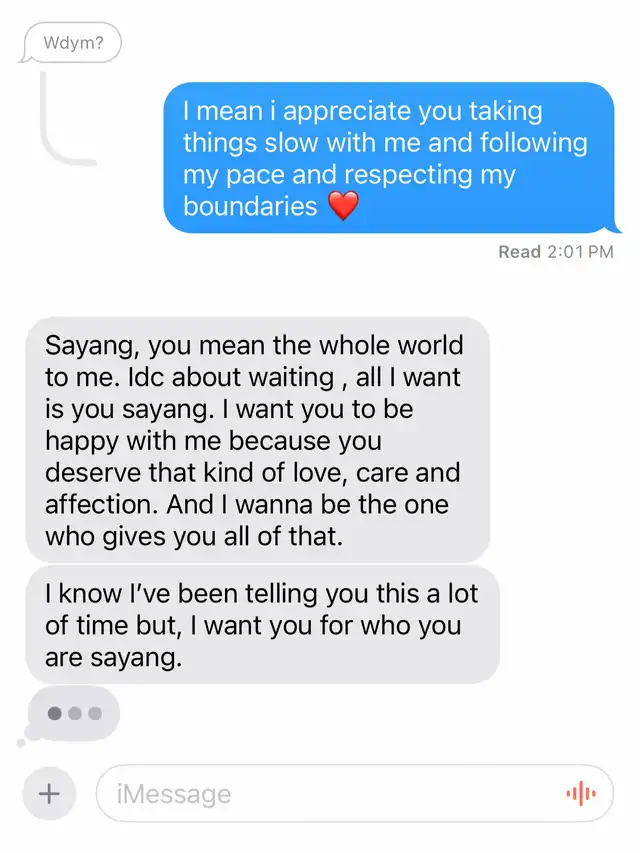The height and width of the screenshot is (853, 640).
Task: Click the words "to me. Idc about waiting"
Action: point(189,377)
